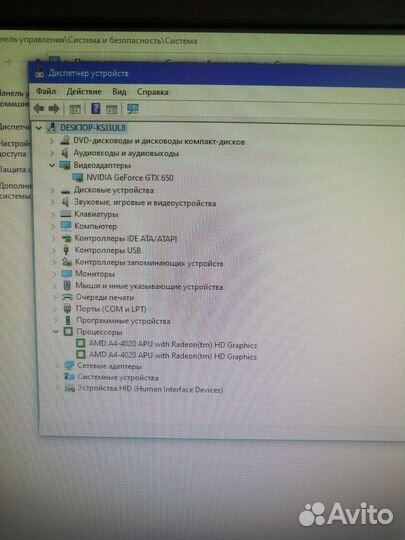
Task: Click the scan for hardware changes monitor icon
Action: pyautogui.click(x=133, y=109)
